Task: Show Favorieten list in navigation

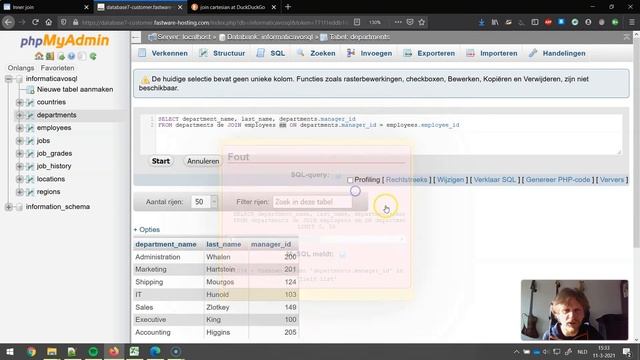Action: point(58,68)
